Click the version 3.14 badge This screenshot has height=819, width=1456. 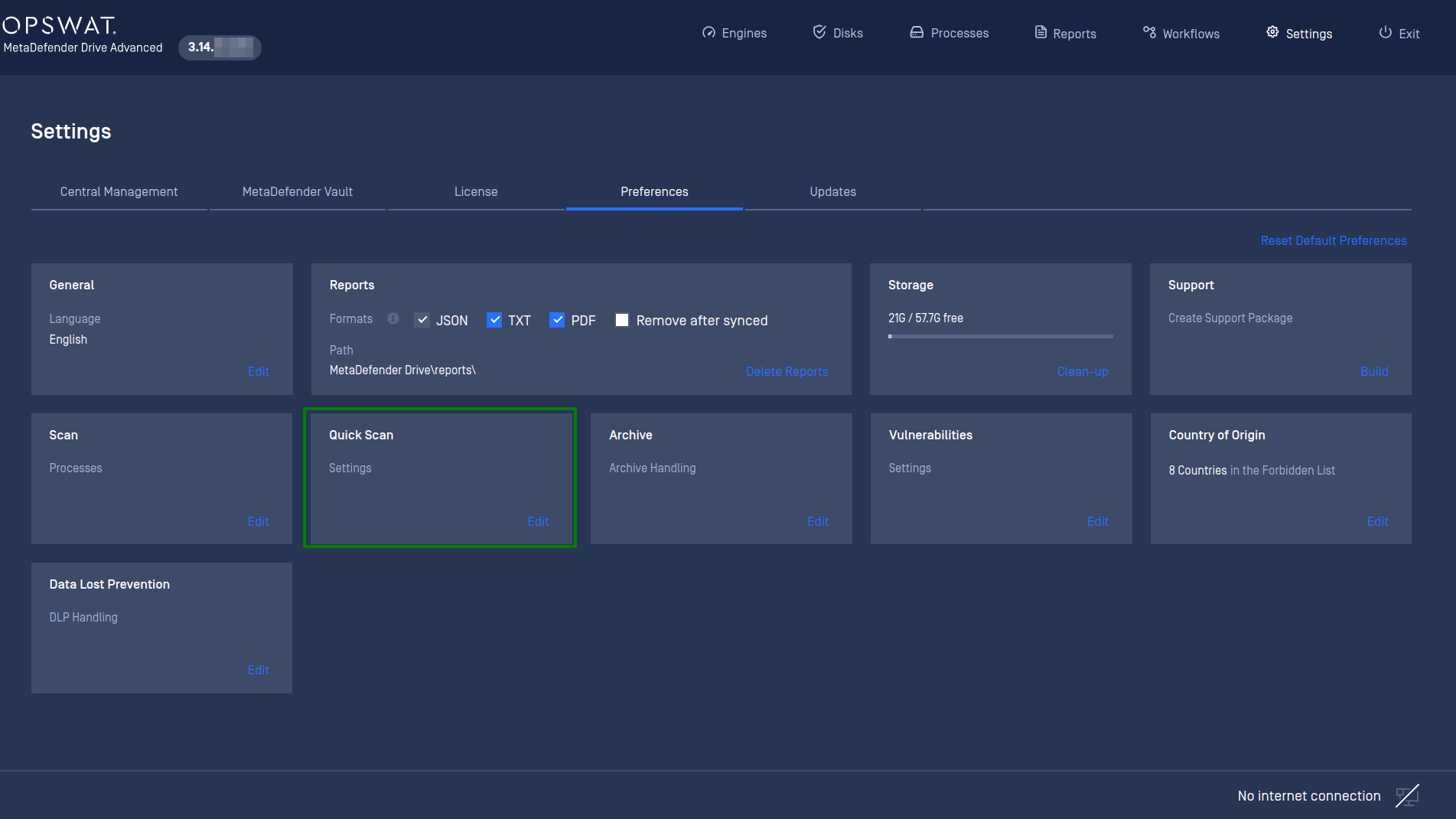pos(220,47)
